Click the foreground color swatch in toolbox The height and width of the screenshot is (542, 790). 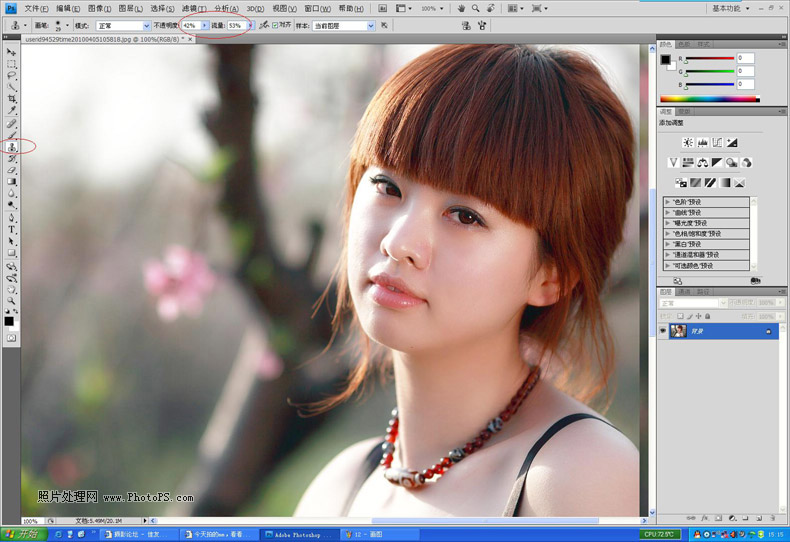pyautogui.click(x=9, y=321)
